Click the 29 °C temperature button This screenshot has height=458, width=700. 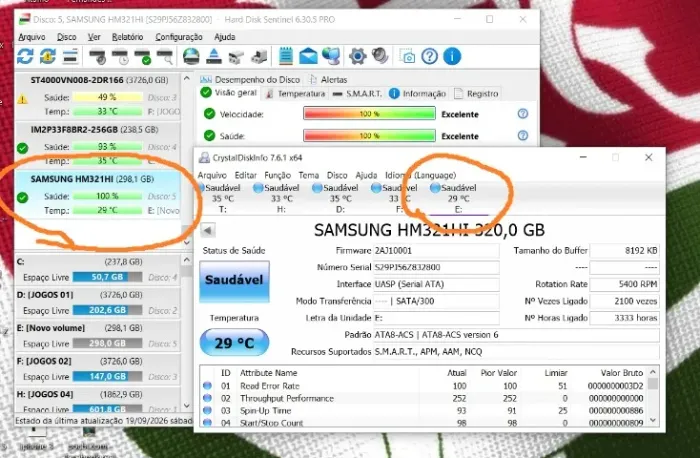pos(234,342)
